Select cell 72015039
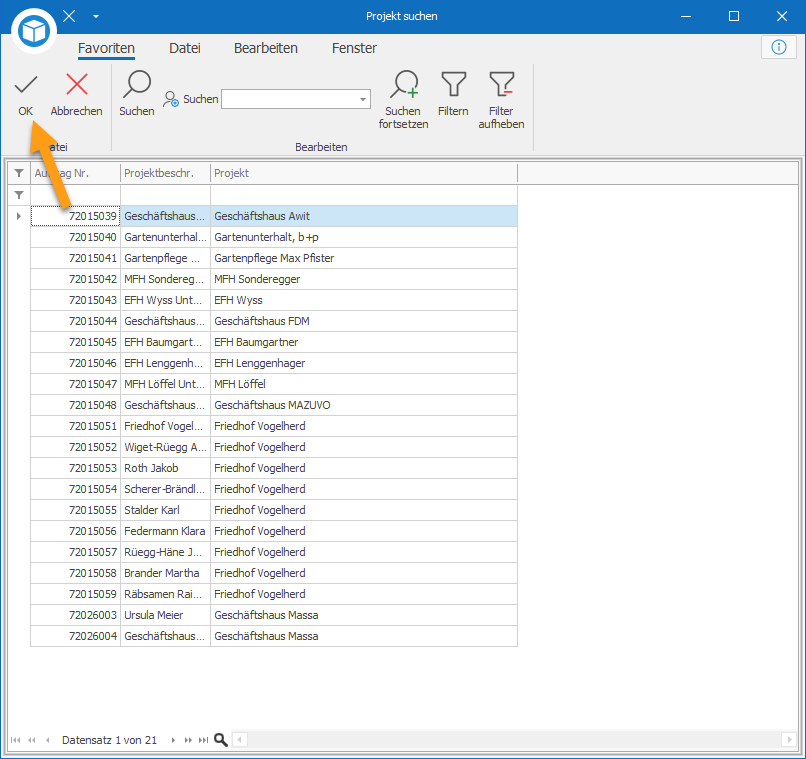 click(x=75, y=216)
